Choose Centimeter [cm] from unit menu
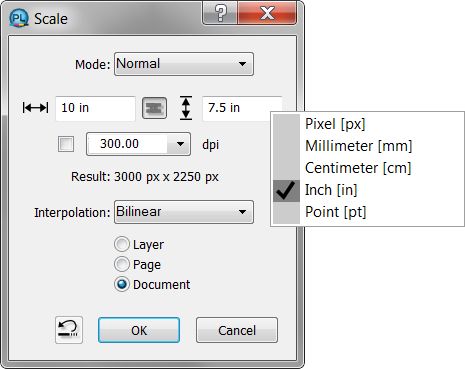The image size is (465, 369). click(x=368, y=168)
